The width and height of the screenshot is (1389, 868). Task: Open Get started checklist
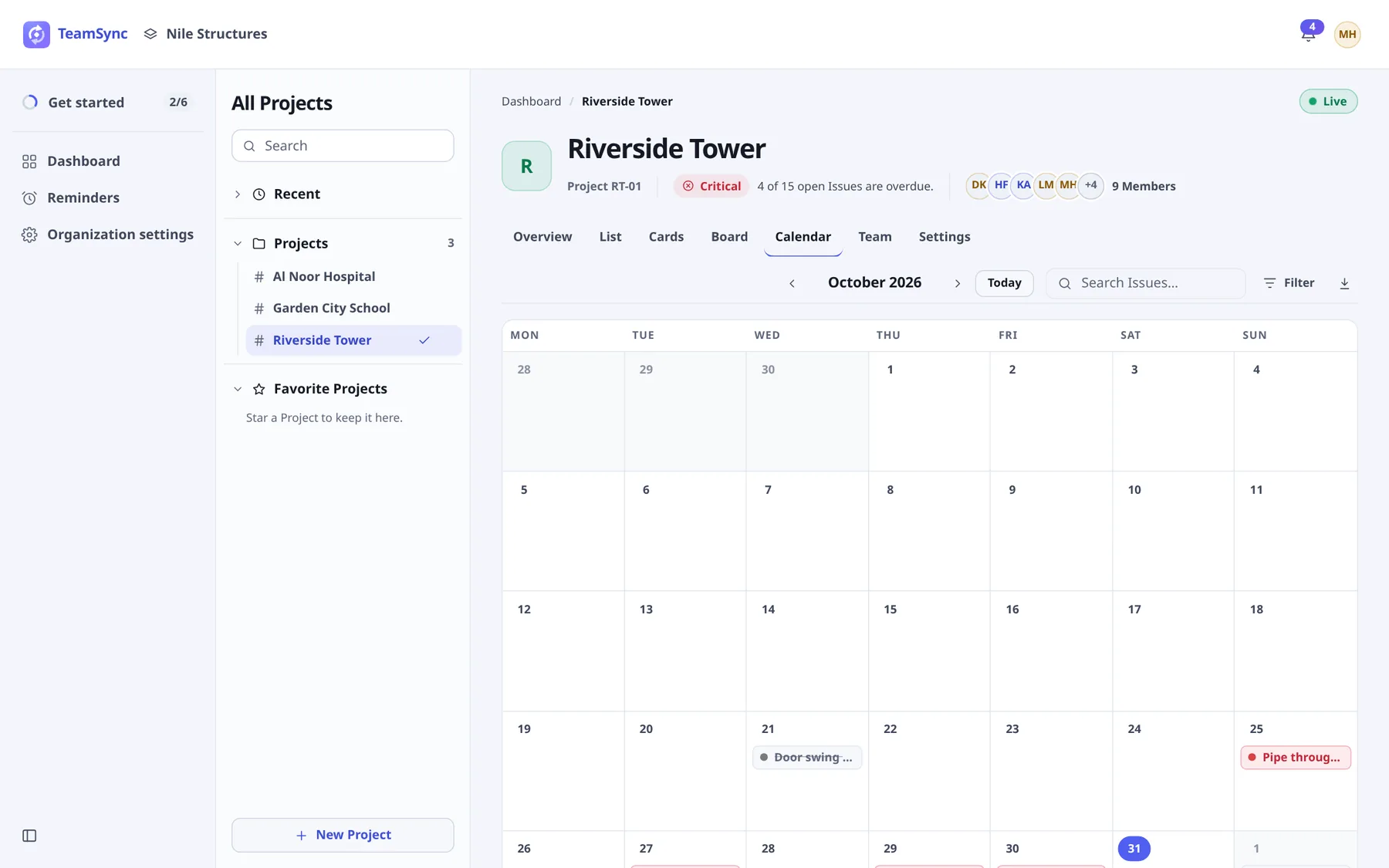pyautogui.click(x=108, y=102)
